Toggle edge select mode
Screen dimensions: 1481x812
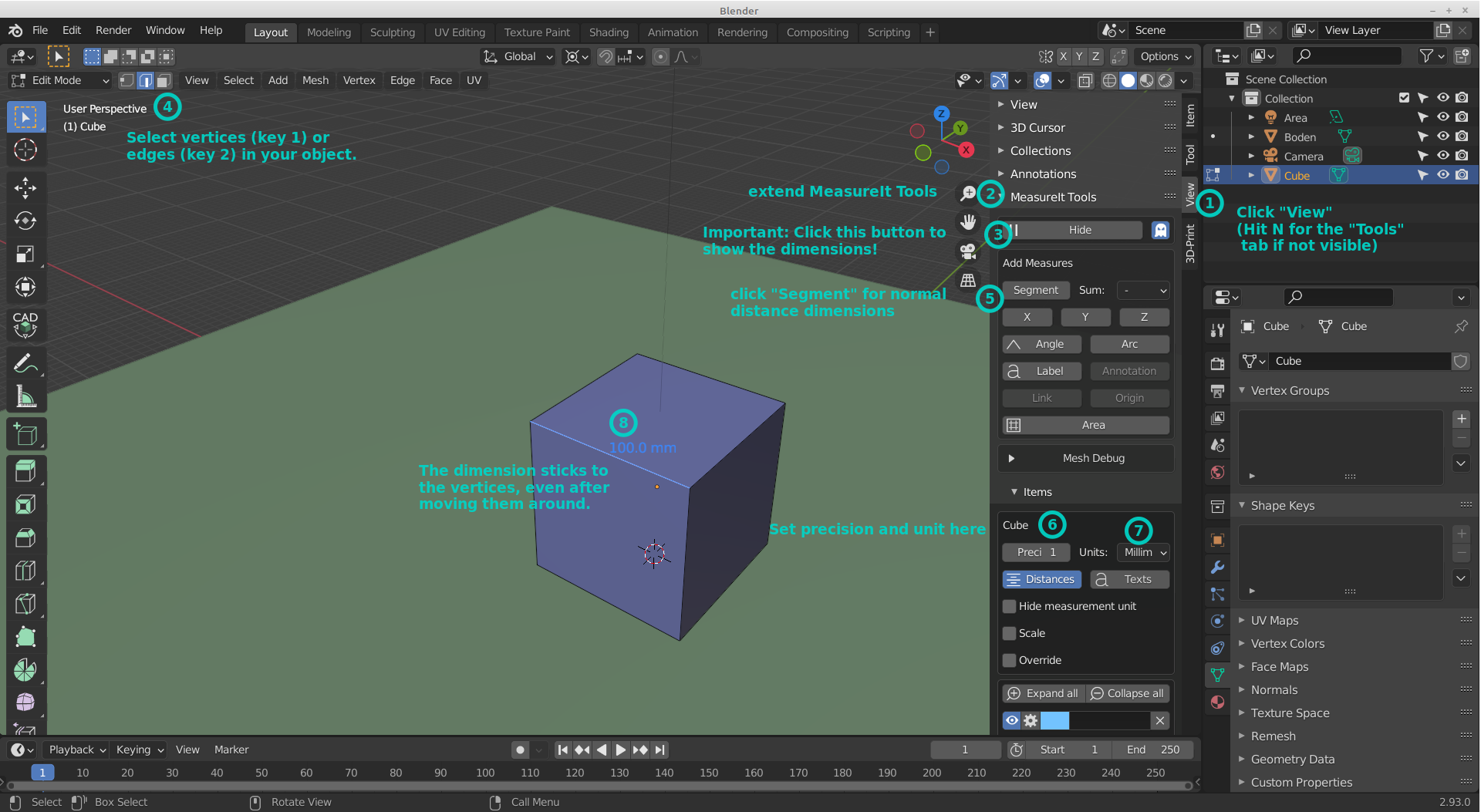(x=145, y=80)
